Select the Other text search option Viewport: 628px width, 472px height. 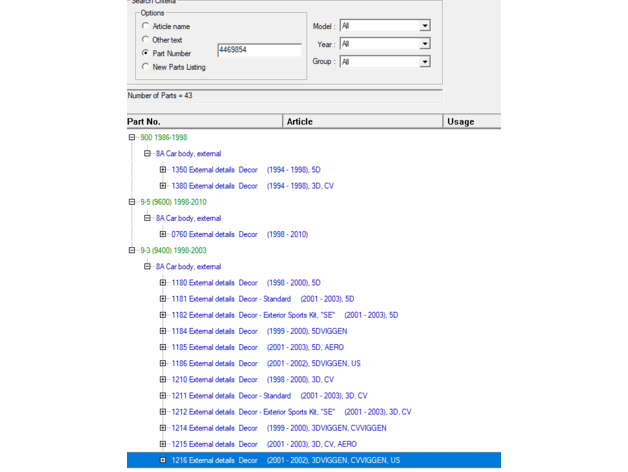[145, 40]
